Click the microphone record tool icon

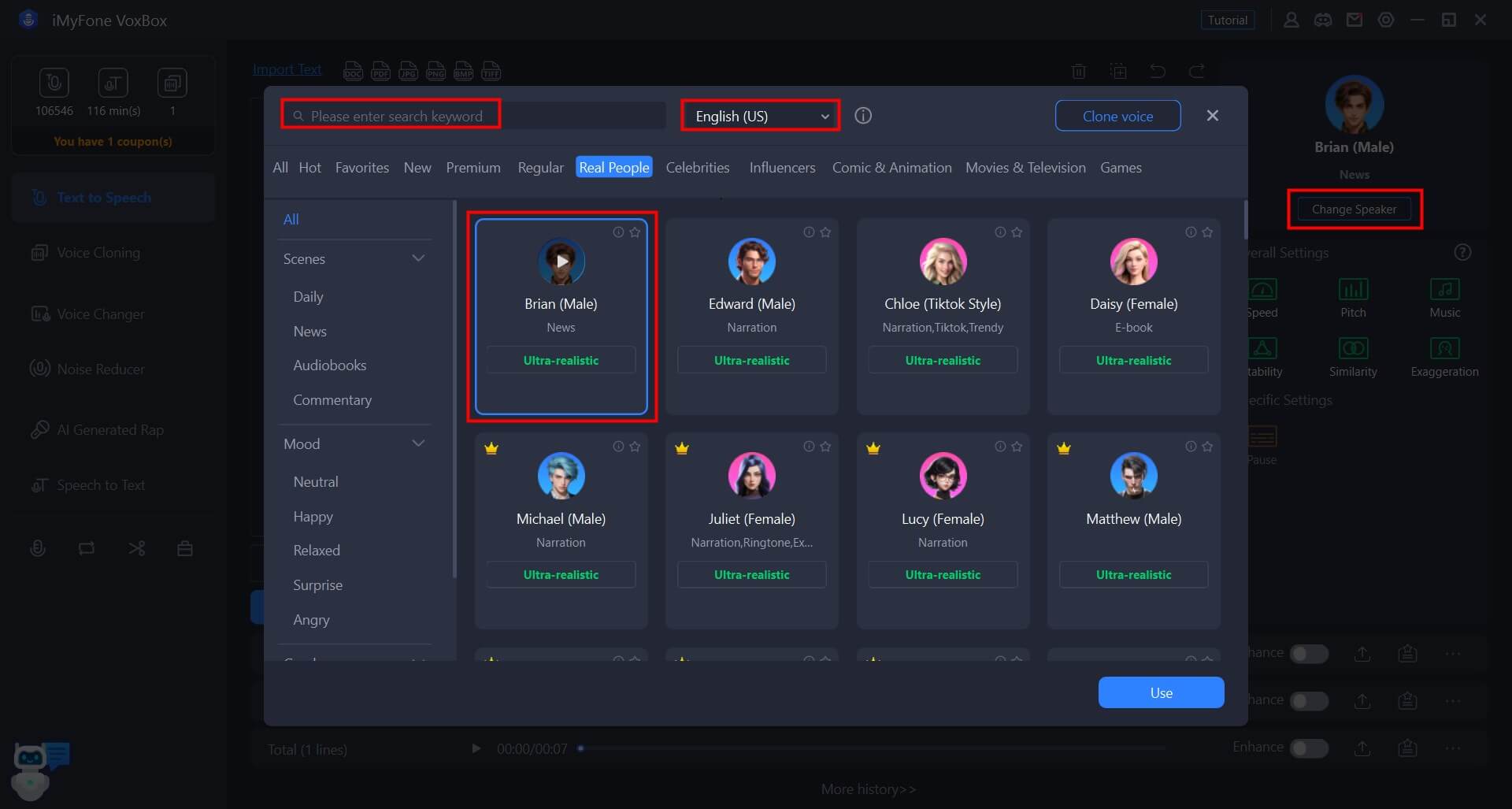click(x=38, y=548)
